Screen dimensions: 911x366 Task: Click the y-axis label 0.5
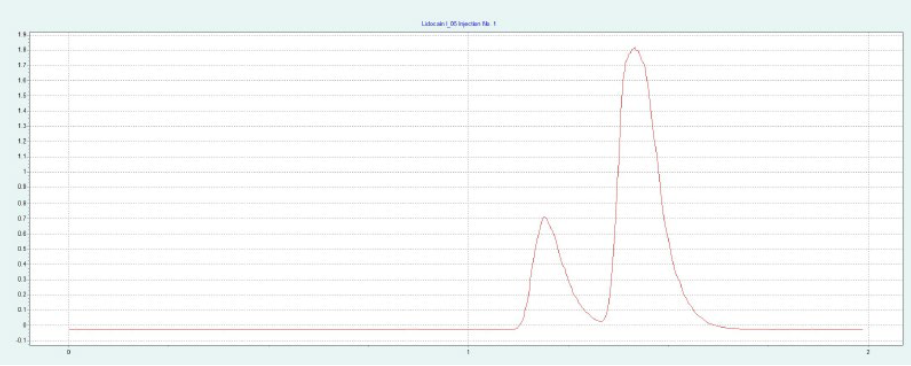[23, 249]
